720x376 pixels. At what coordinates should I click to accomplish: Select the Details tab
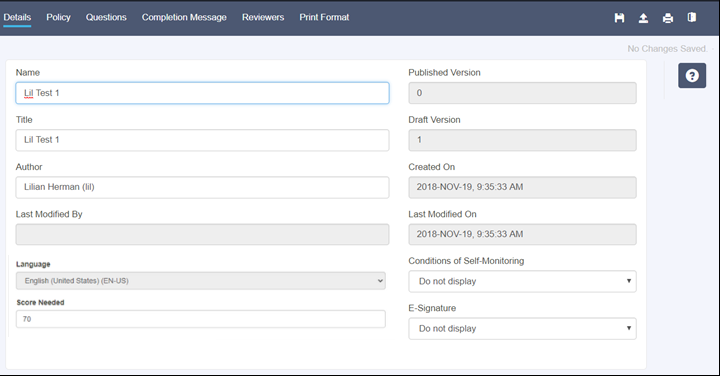pos(17,17)
